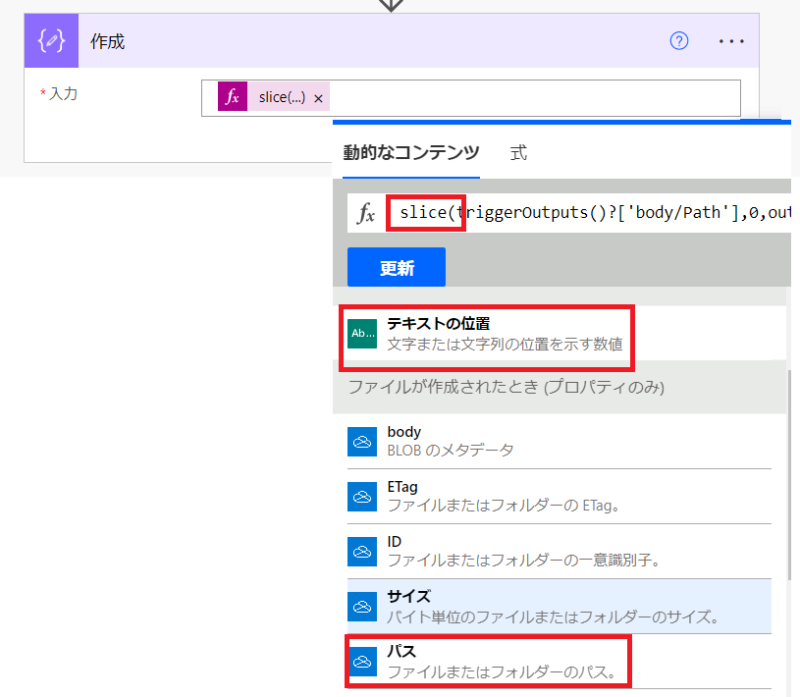This screenshot has height=697, width=800.
Task: Choose the サイズ dynamic content entry
Action: (550, 605)
